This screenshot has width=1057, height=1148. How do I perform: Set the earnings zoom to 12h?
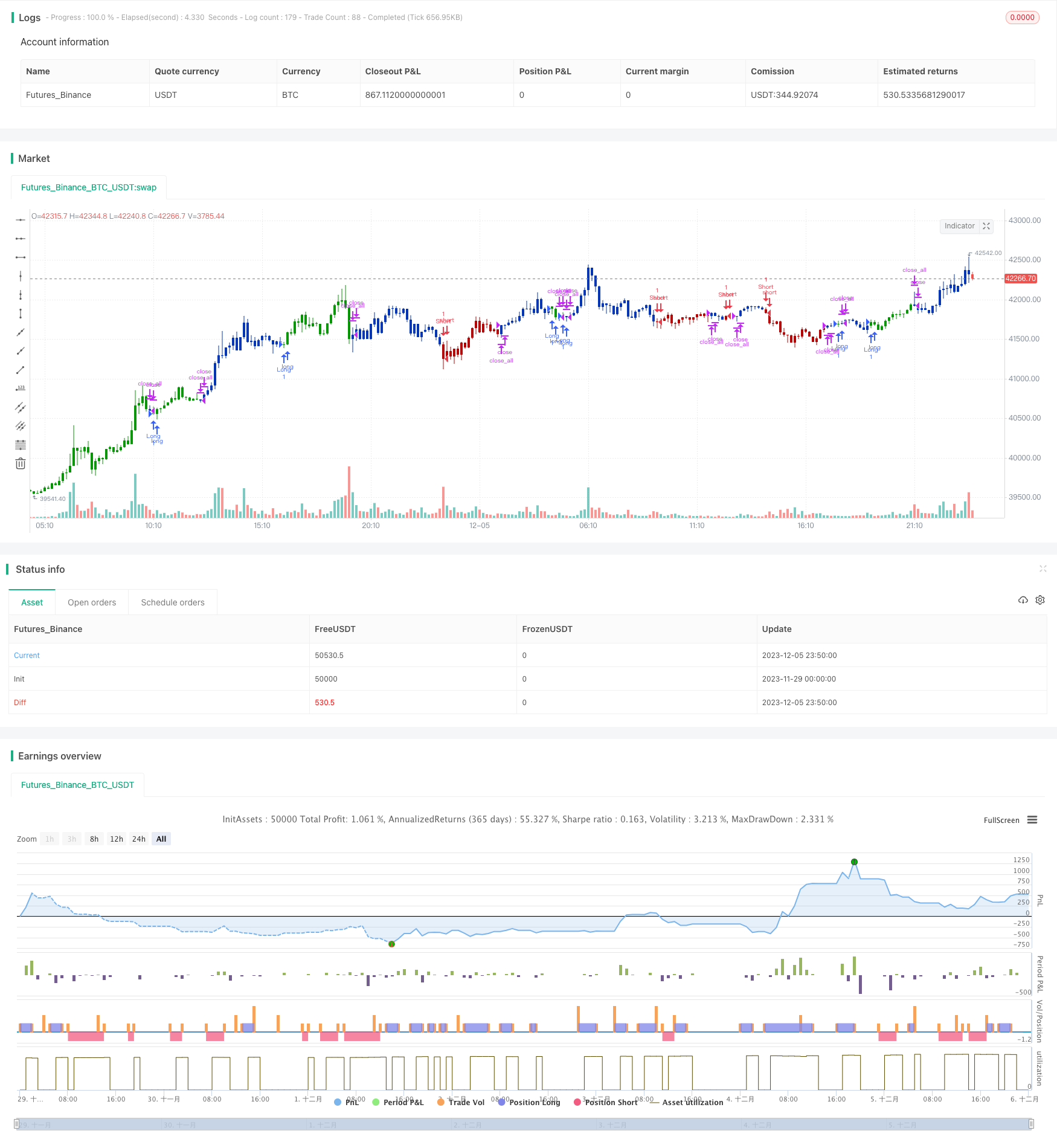pyautogui.click(x=117, y=839)
